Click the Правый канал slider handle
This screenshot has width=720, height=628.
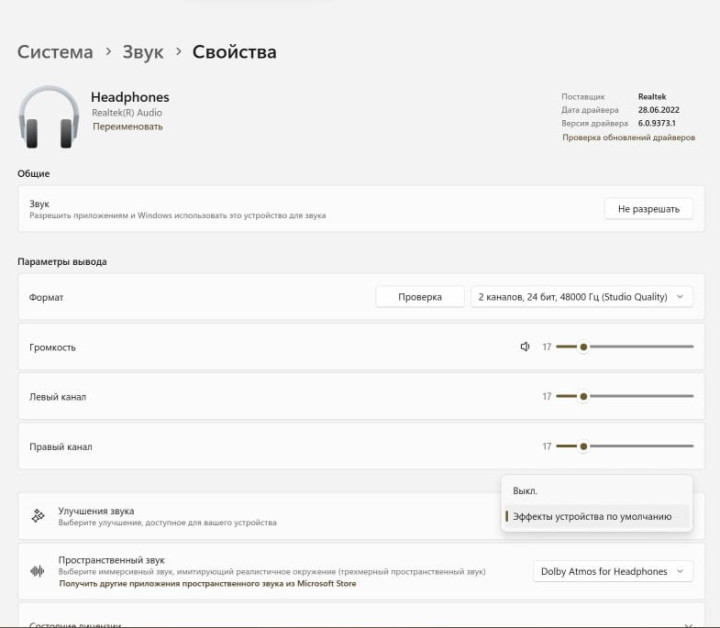point(583,446)
